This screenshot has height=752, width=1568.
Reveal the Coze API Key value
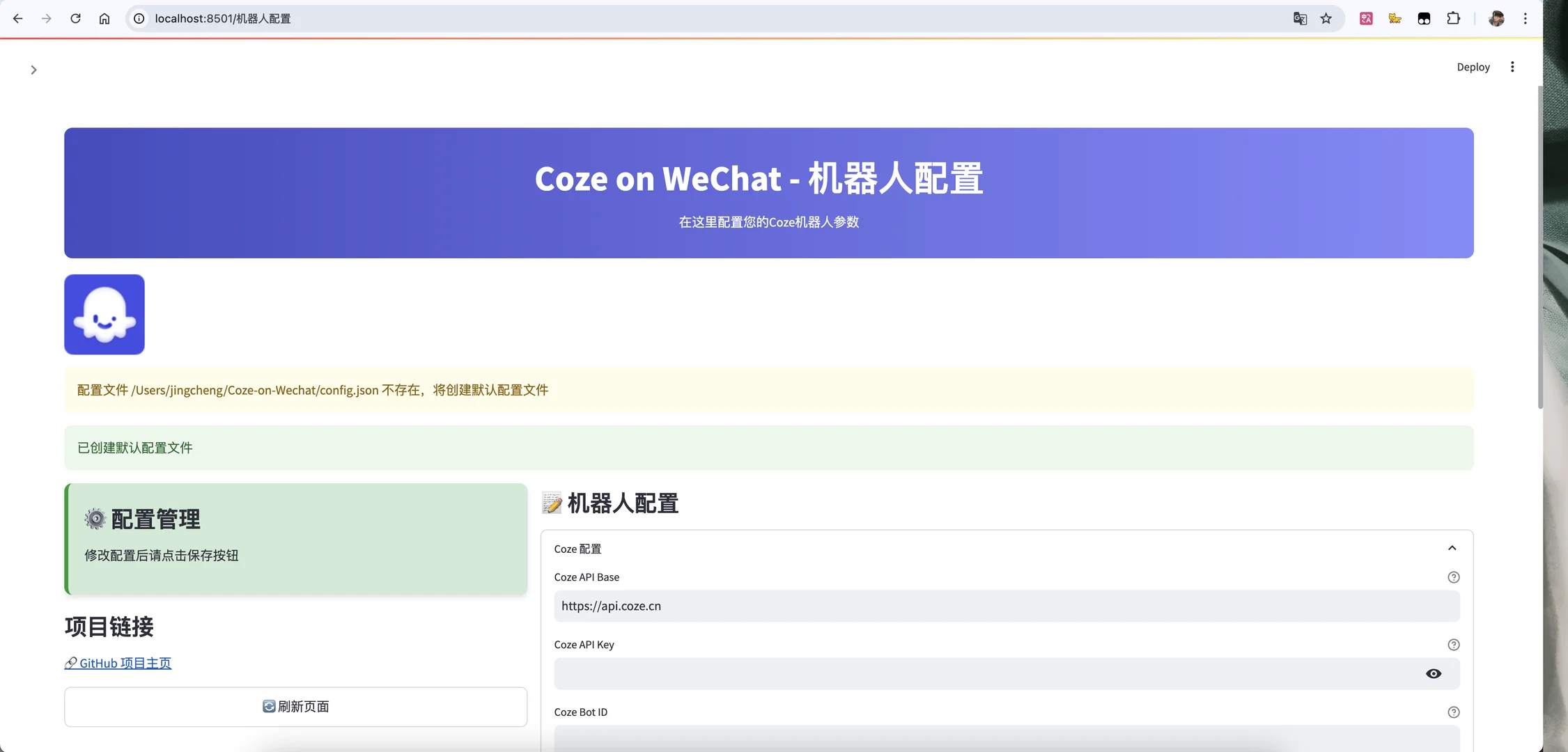tap(1434, 673)
